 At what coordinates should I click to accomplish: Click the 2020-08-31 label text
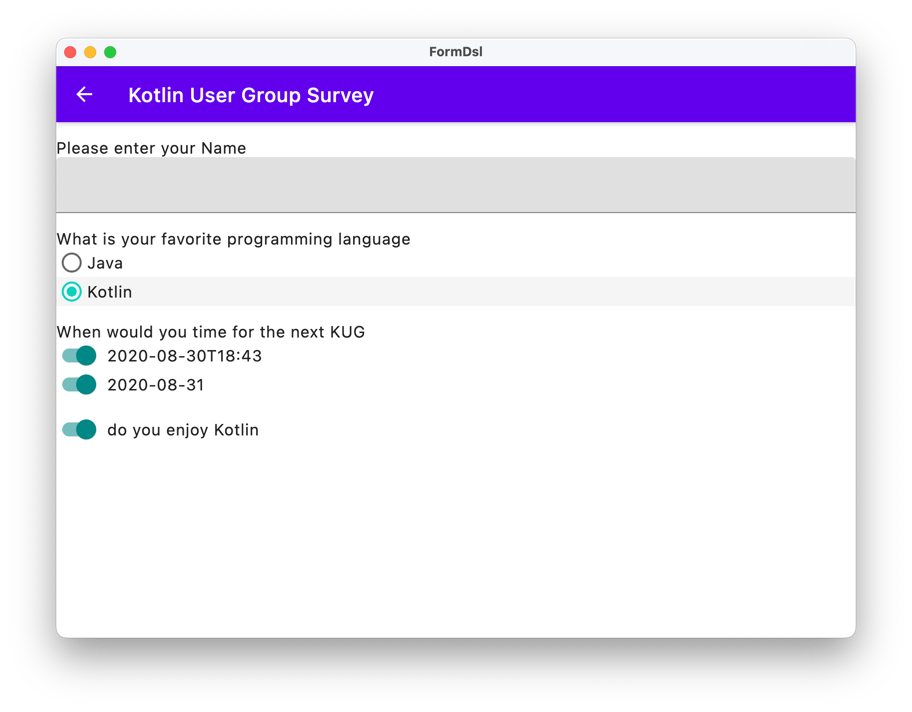[155, 385]
